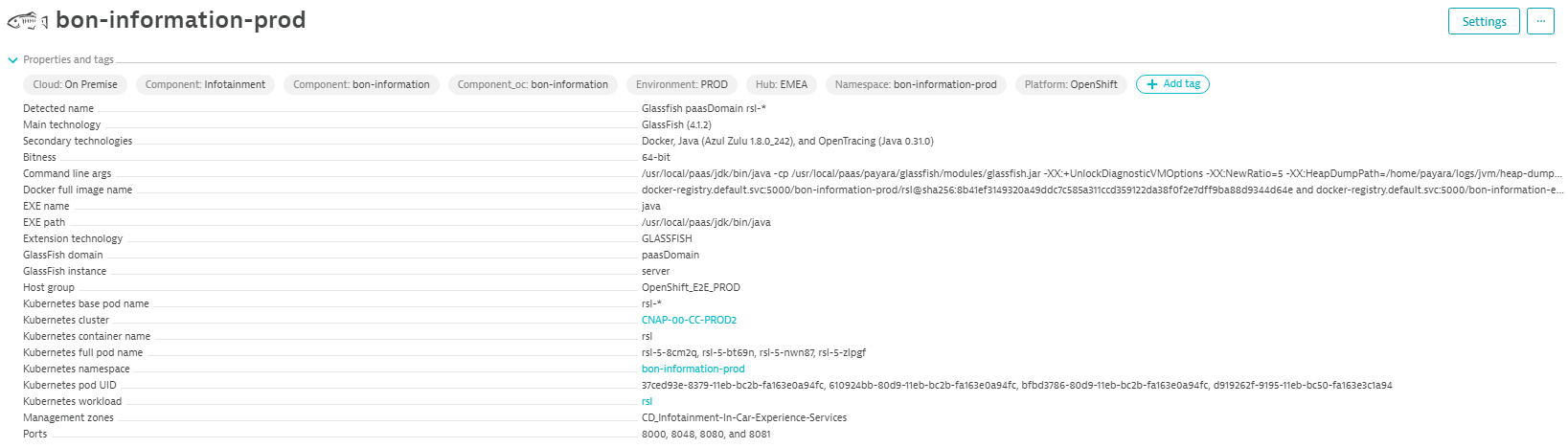Click the Settings button

(1484, 21)
